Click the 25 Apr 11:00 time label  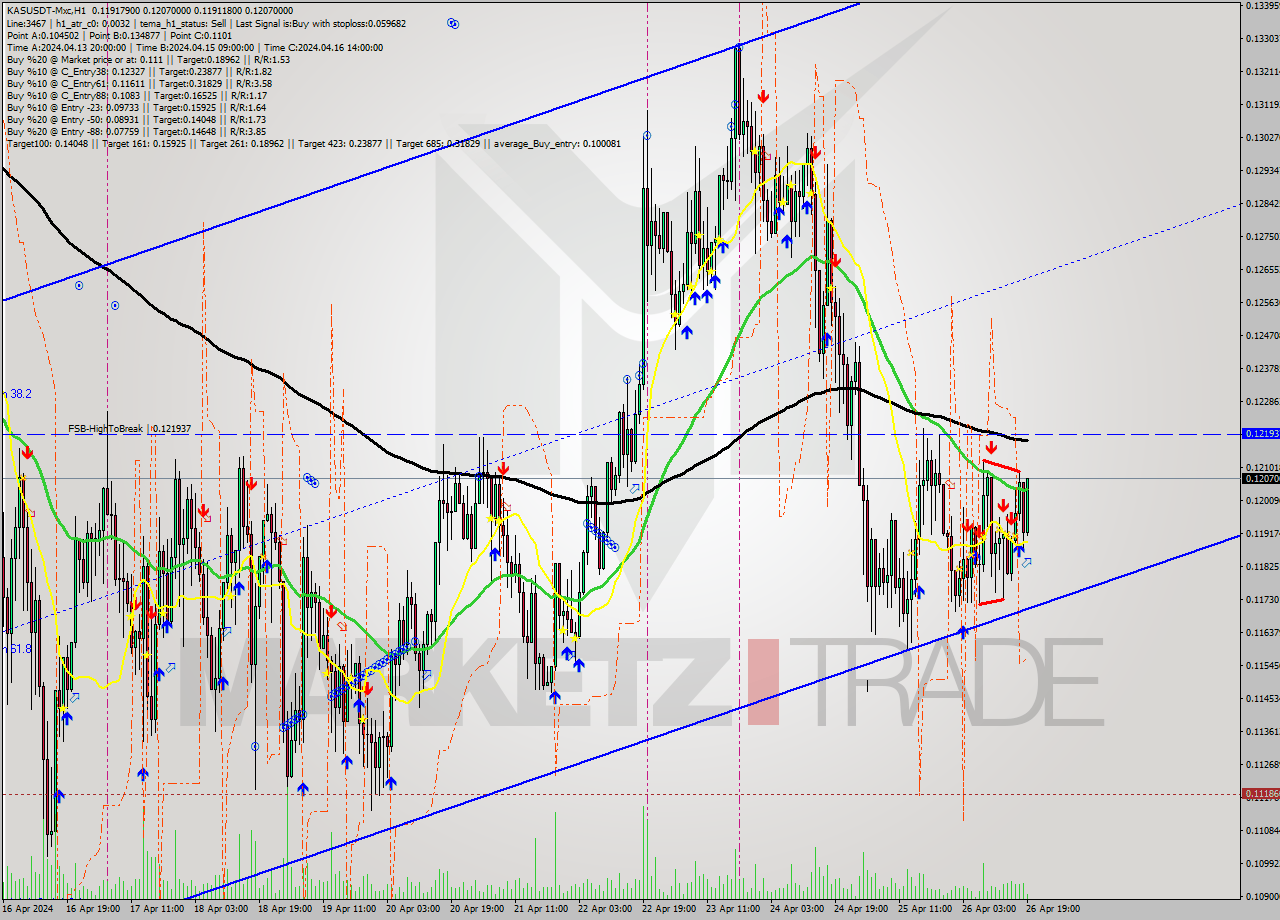[x=924, y=909]
